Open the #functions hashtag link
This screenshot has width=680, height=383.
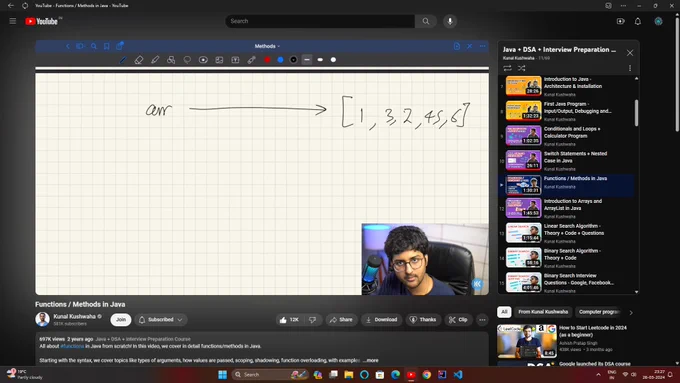[x=72, y=346]
